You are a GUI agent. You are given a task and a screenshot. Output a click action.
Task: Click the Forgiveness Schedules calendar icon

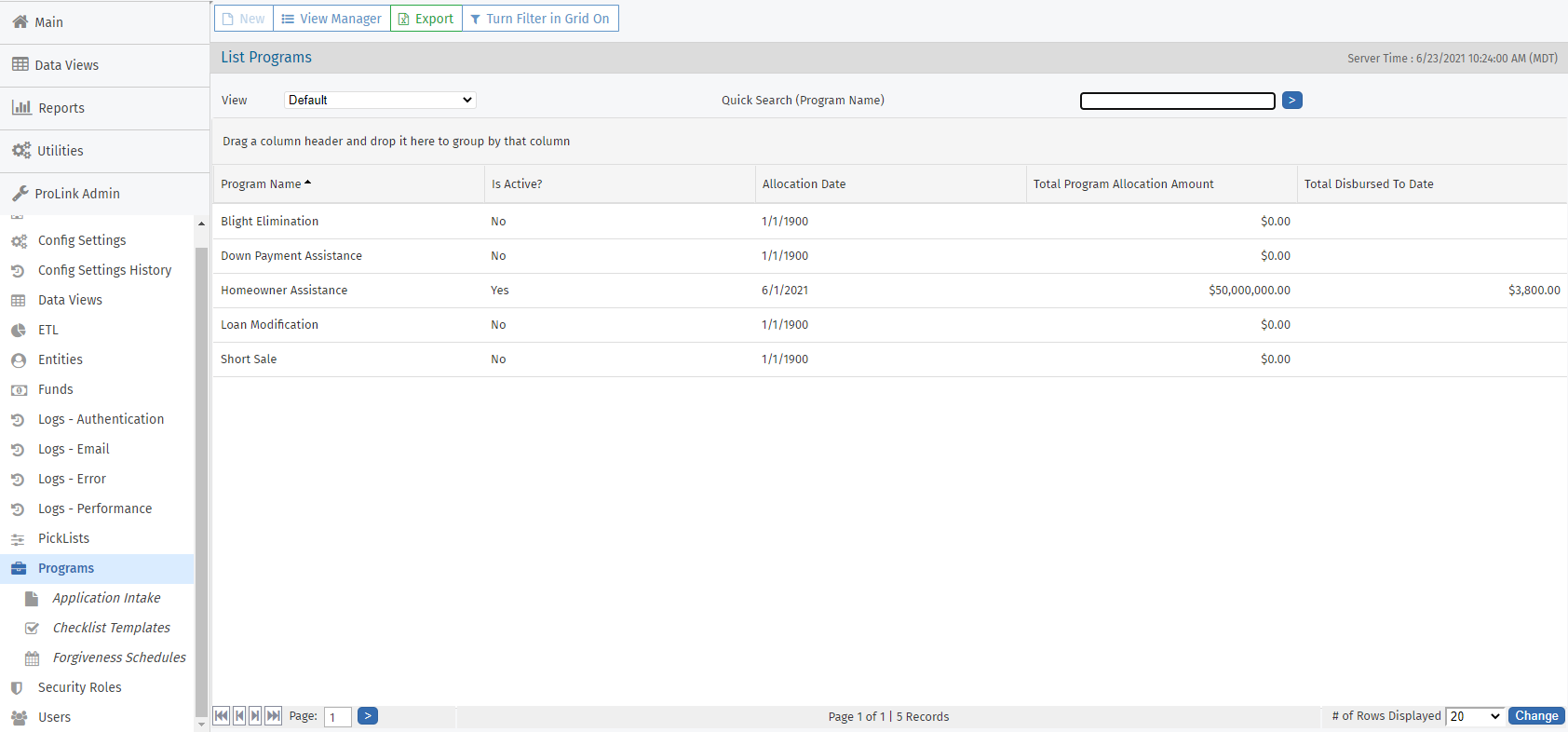[32, 658]
